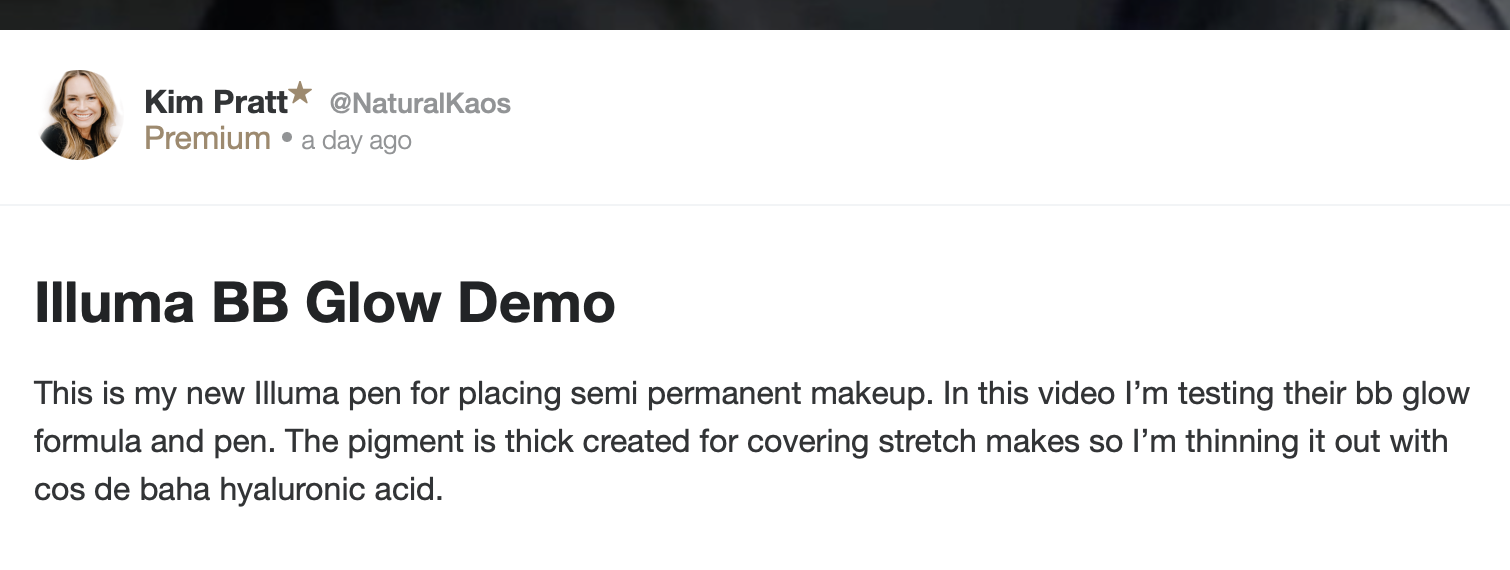
Task: Open Kim Pratt's profile avatar photo
Action: (80, 115)
